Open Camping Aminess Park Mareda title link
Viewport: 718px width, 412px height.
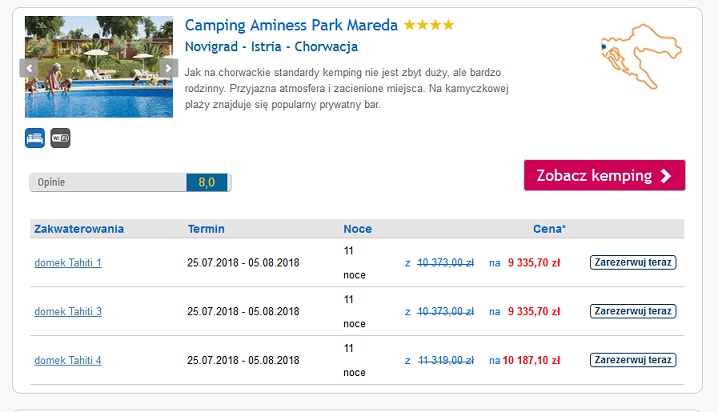[291, 25]
